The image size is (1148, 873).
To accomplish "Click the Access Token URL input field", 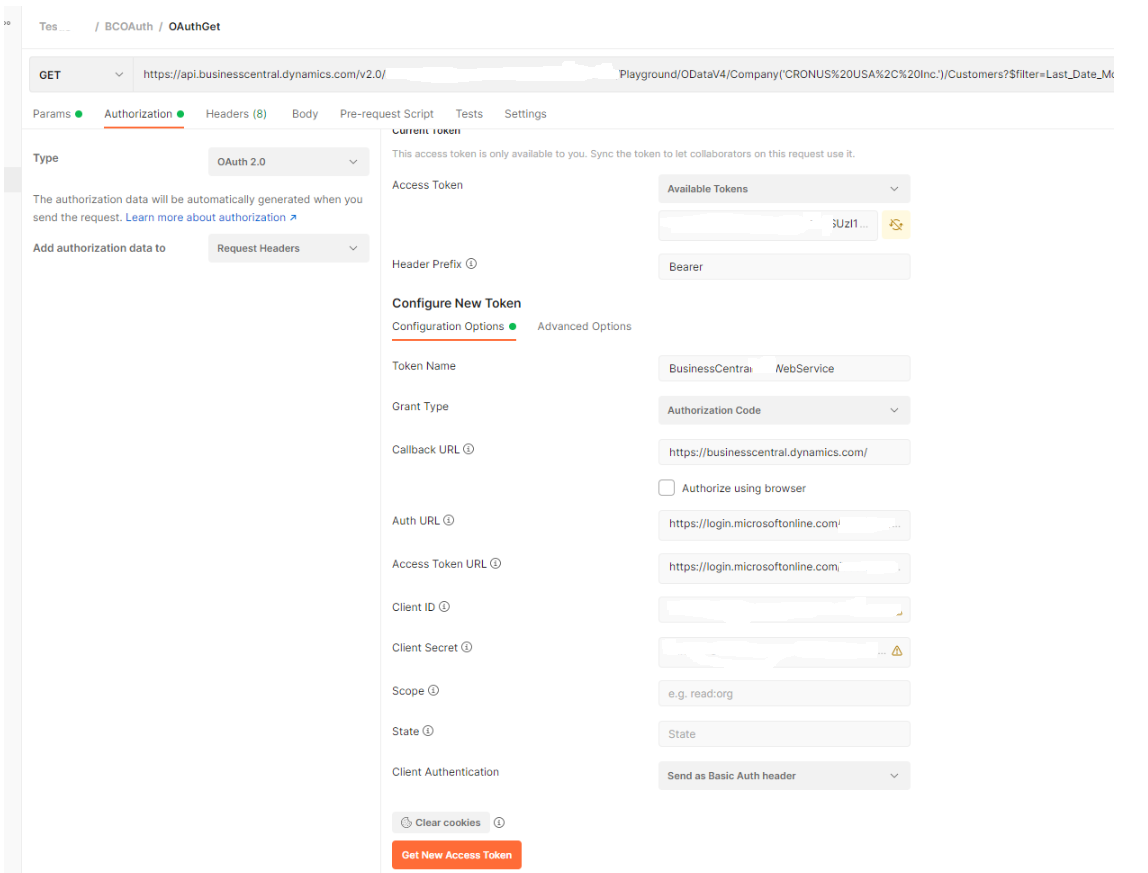I will [x=784, y=568].
